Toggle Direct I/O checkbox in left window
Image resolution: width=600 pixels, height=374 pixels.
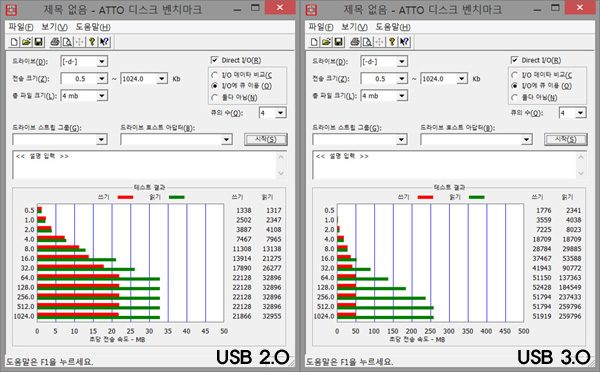[215, 60]
